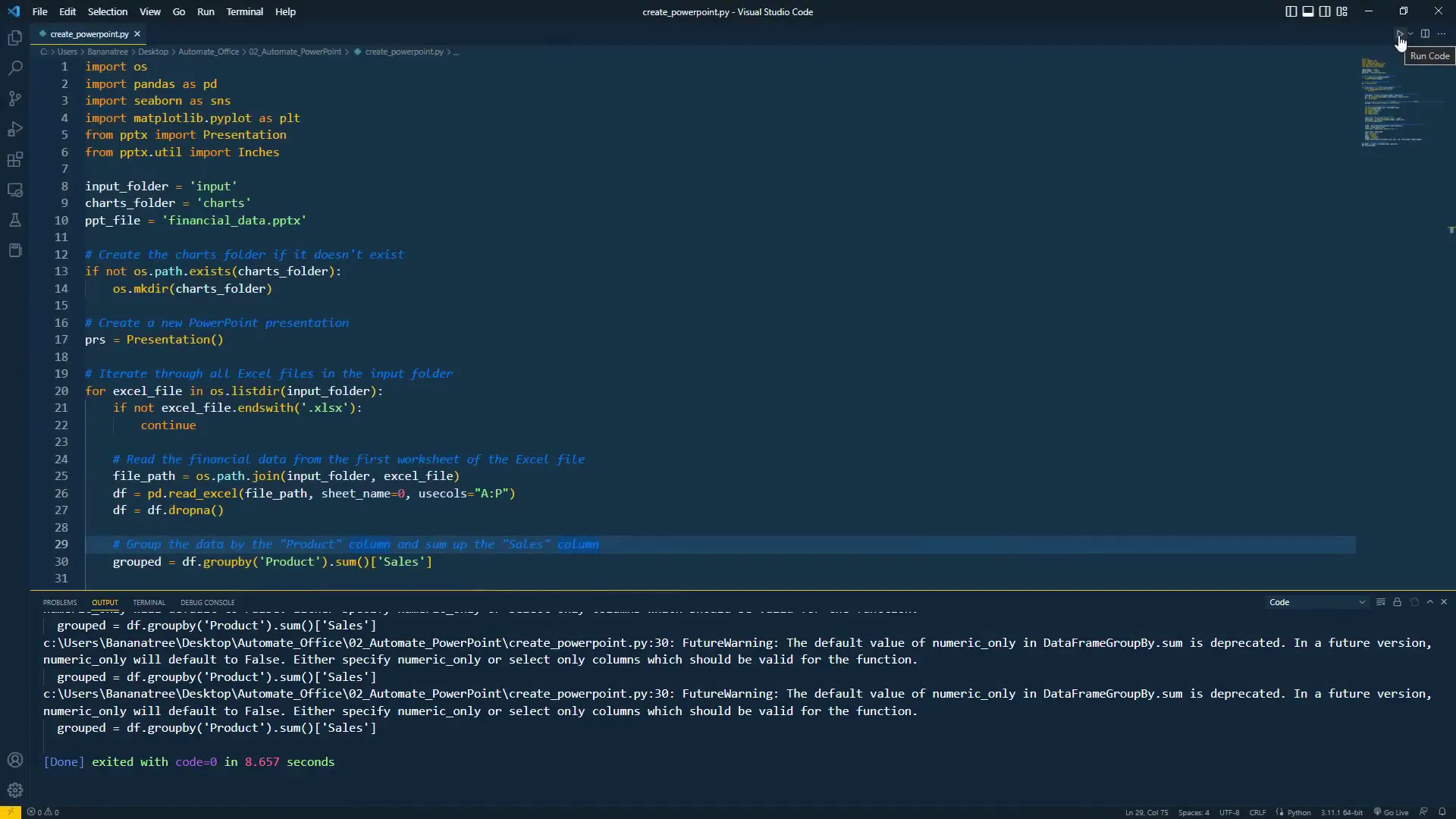Screen dimensions: 1456x819
Task: Open the Source Control view
Action: [x=14, y=99]
